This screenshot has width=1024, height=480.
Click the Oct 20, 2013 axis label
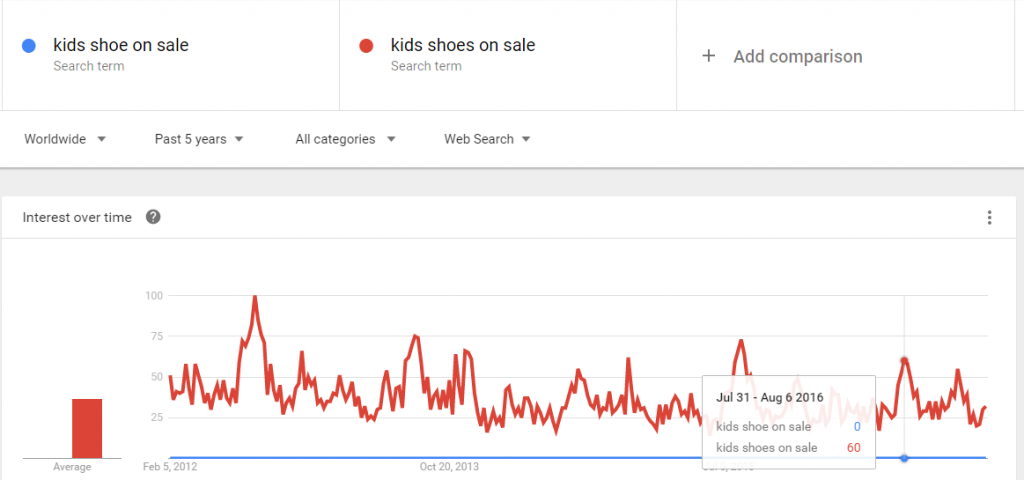(x=449, y=467)
